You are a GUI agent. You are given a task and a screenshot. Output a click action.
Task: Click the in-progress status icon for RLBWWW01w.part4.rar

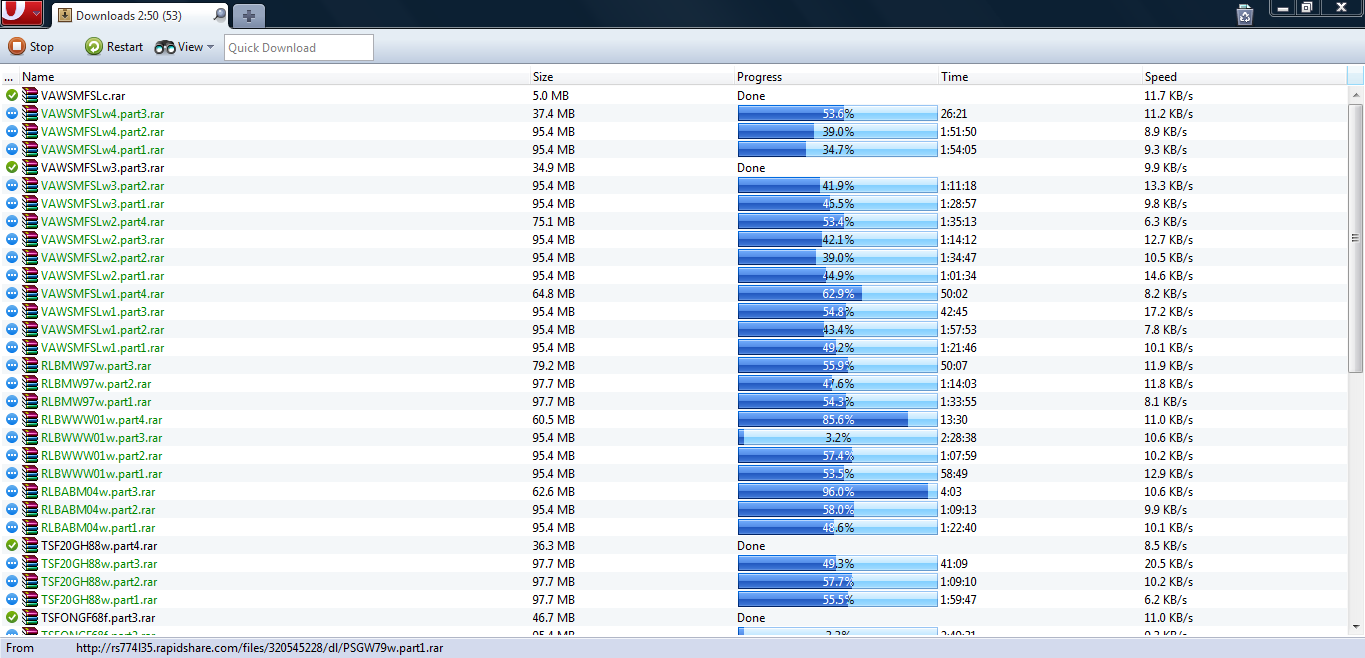click(x=12, y=420)
